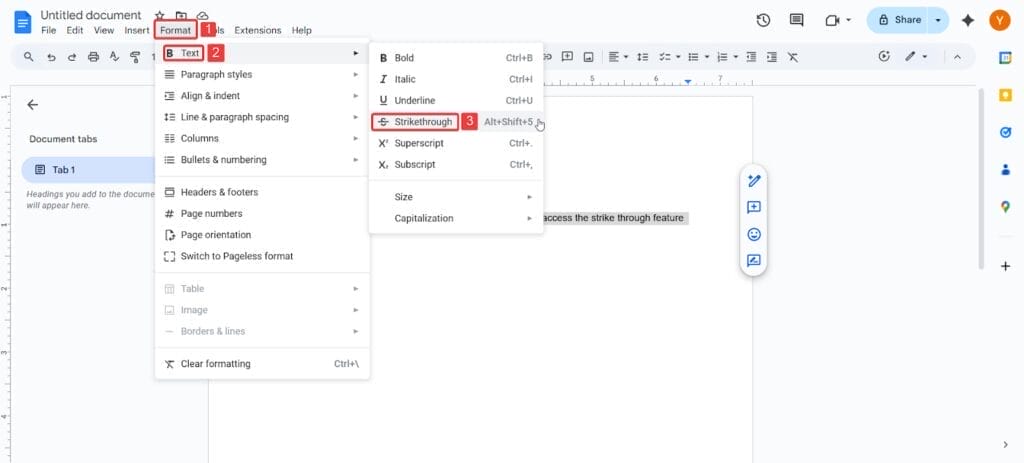Open the Google Docs home icon
Image resolution: width=1024 pixels, height=463 pixels.
pos(23,22)
